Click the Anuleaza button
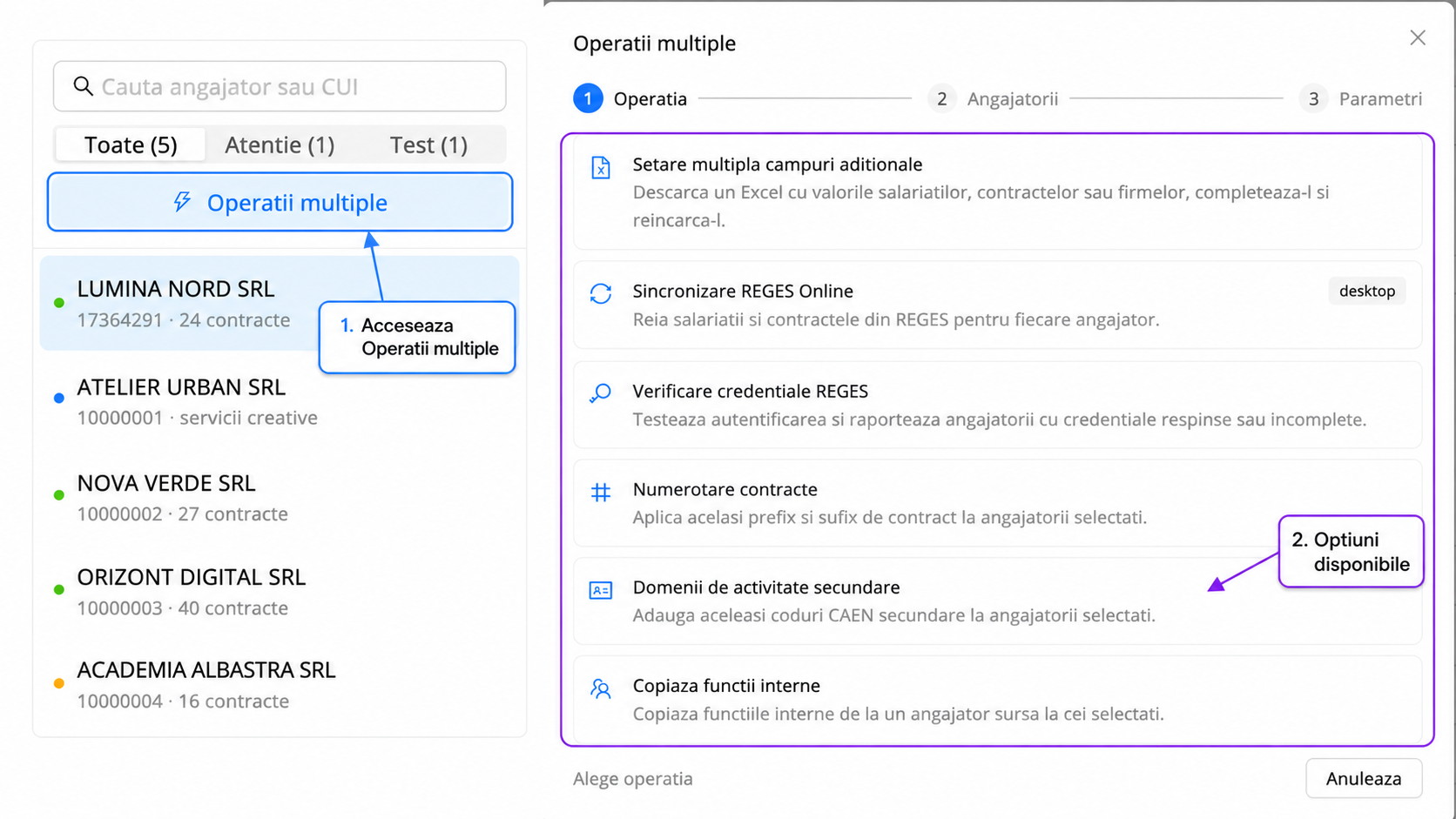 click(x=1364, y=778)
